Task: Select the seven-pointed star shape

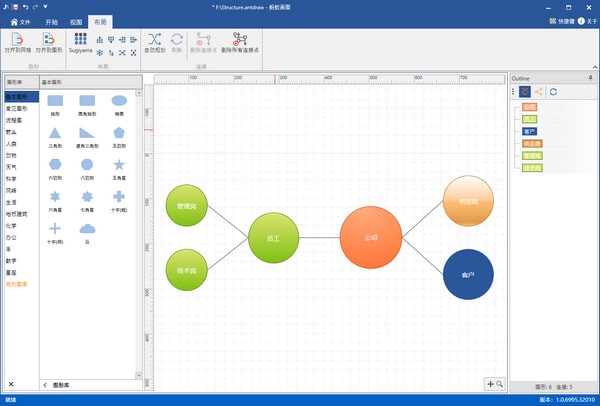Action: coord(87,197)
